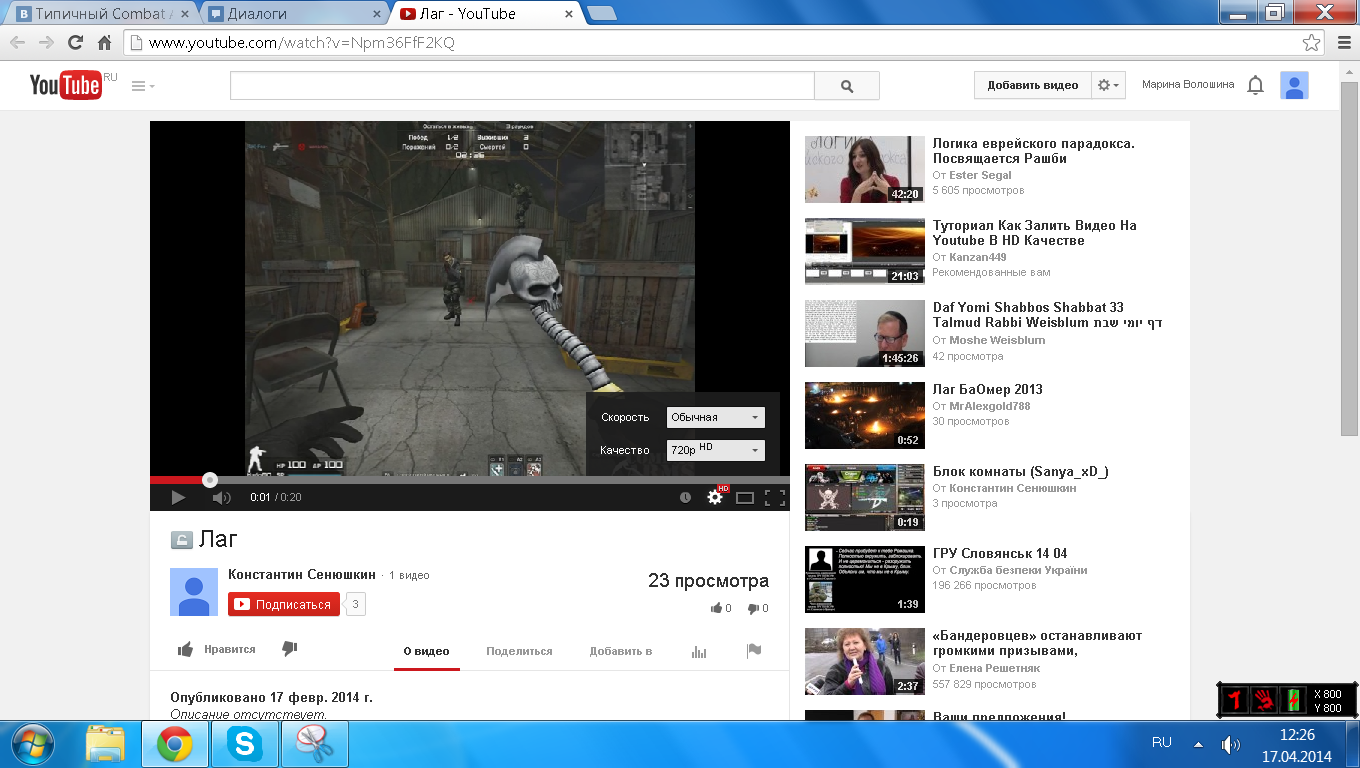Open the Snipping Tool taskbar icon
The height and width of the screenshot is (768, 1360).
[315, 744]
